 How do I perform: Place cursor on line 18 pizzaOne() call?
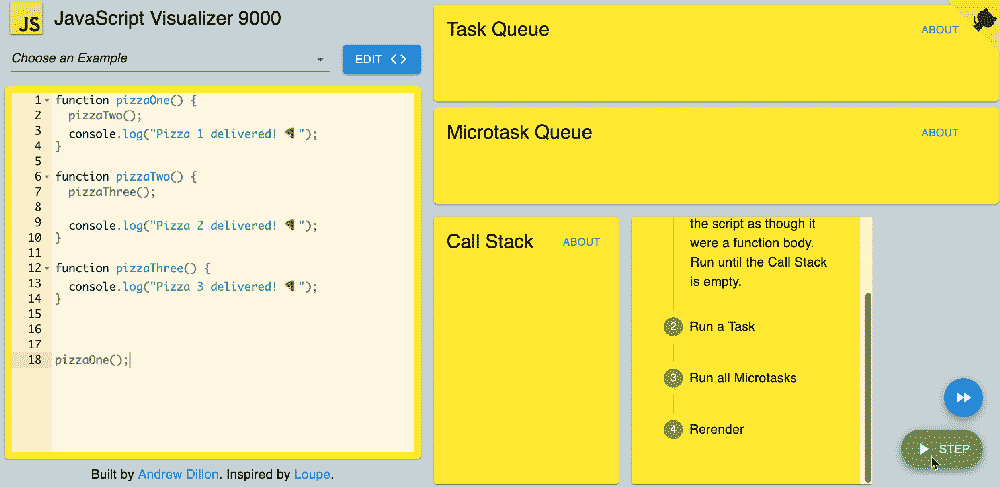pyautogui.click(x=92, y=360)
